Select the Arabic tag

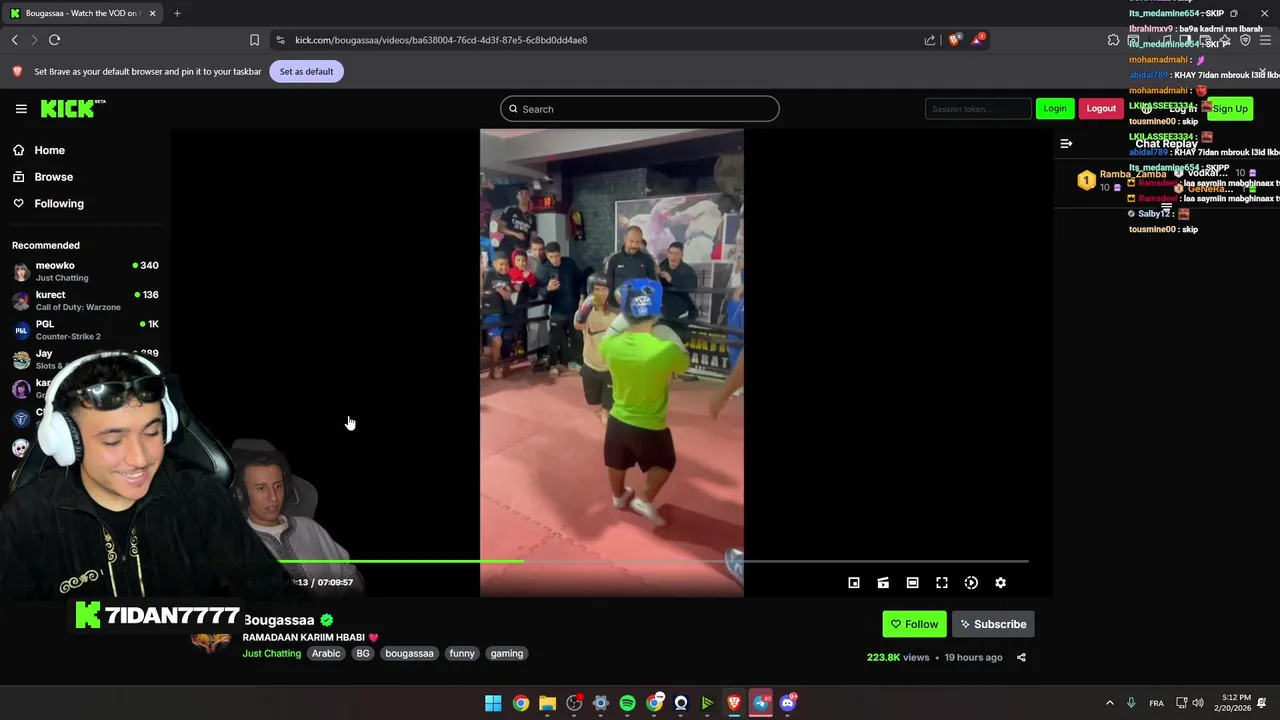coord(326,653)
